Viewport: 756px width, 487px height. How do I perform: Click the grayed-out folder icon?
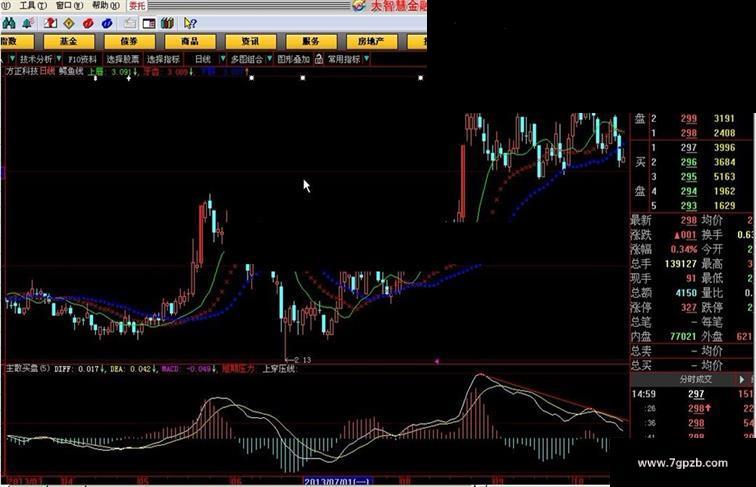coord(130,23)
